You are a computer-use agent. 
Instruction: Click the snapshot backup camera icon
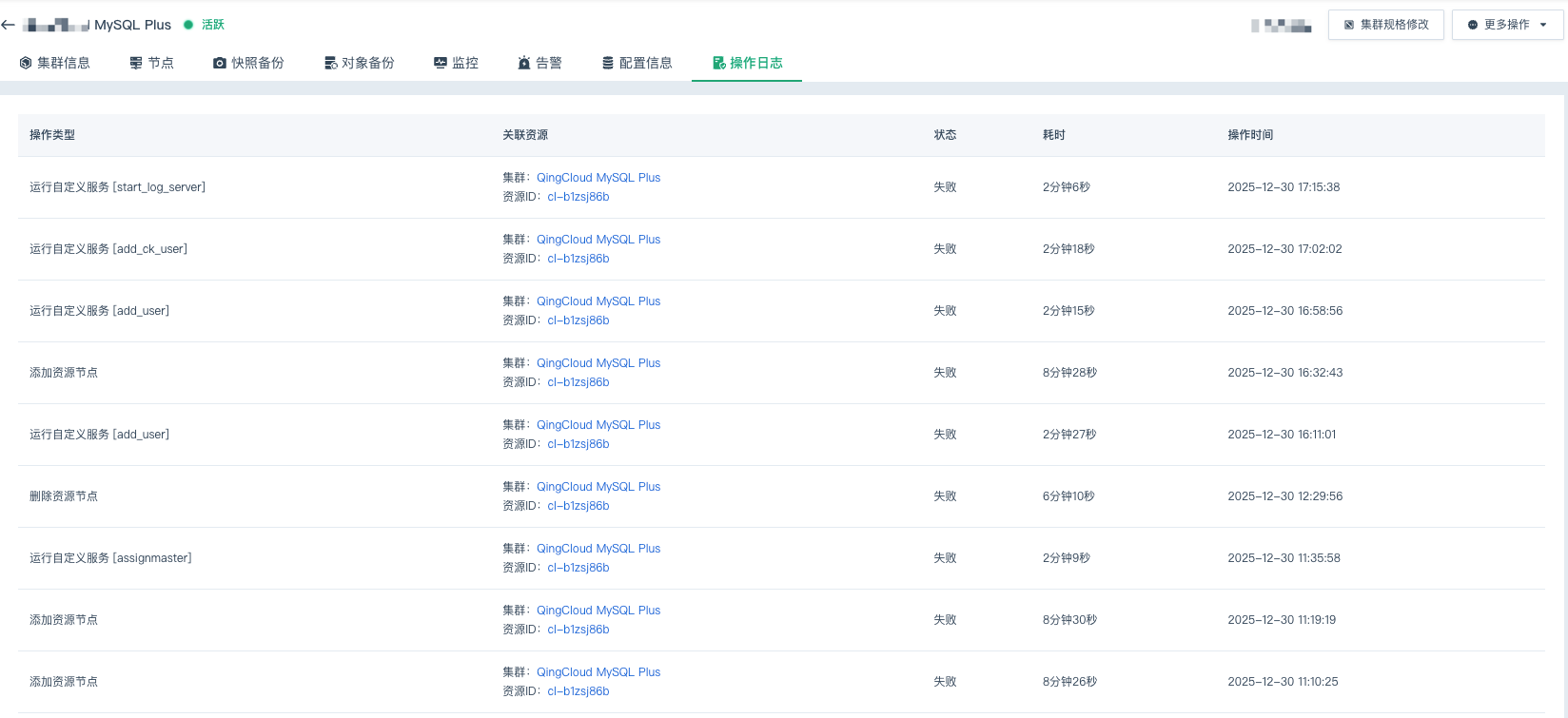220,63
